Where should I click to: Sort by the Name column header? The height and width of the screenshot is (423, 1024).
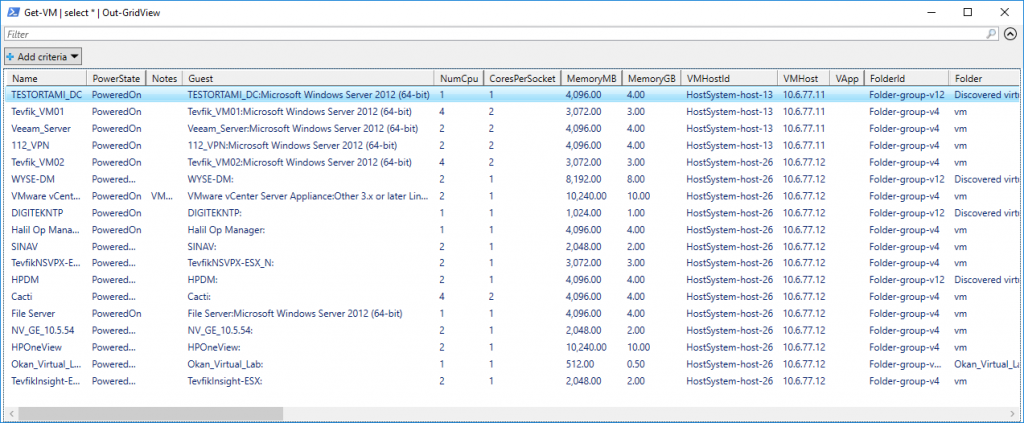[45, 78]
